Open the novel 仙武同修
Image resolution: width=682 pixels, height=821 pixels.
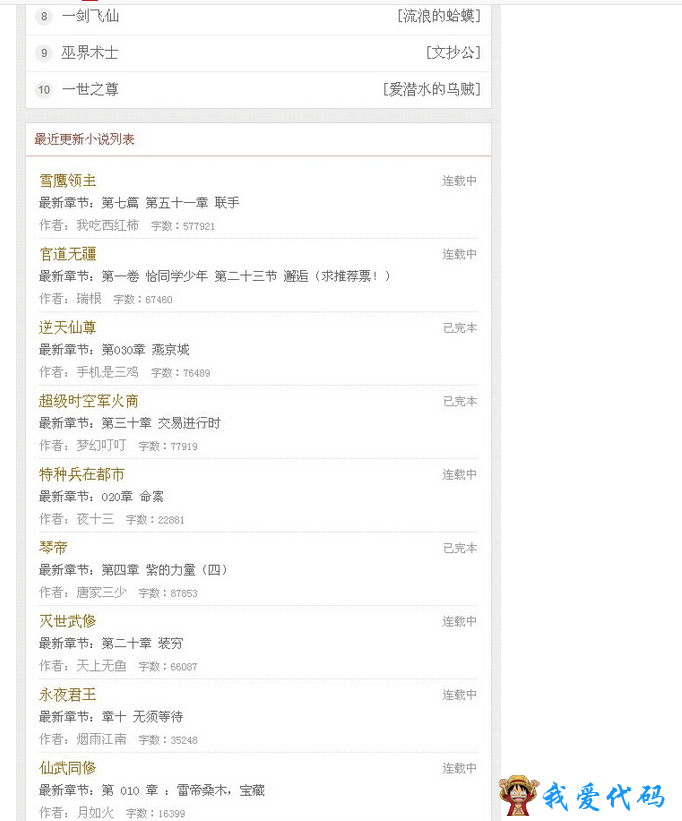(x=68, y=768)
